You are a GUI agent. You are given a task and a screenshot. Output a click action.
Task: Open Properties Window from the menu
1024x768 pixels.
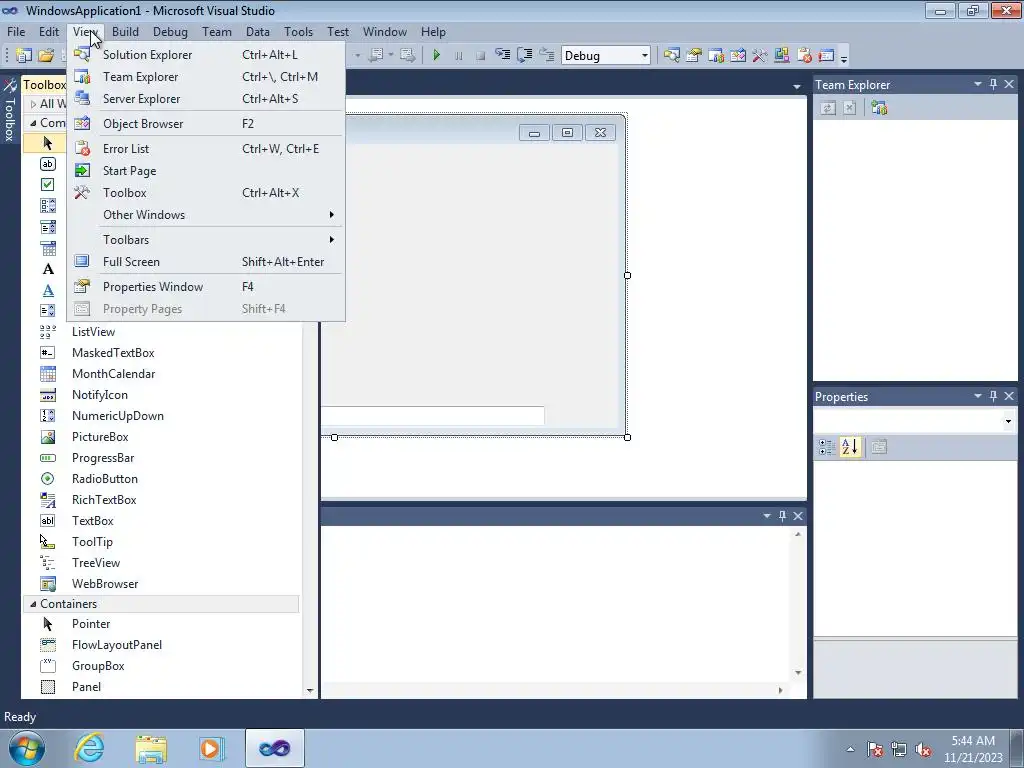click(206, 287)
